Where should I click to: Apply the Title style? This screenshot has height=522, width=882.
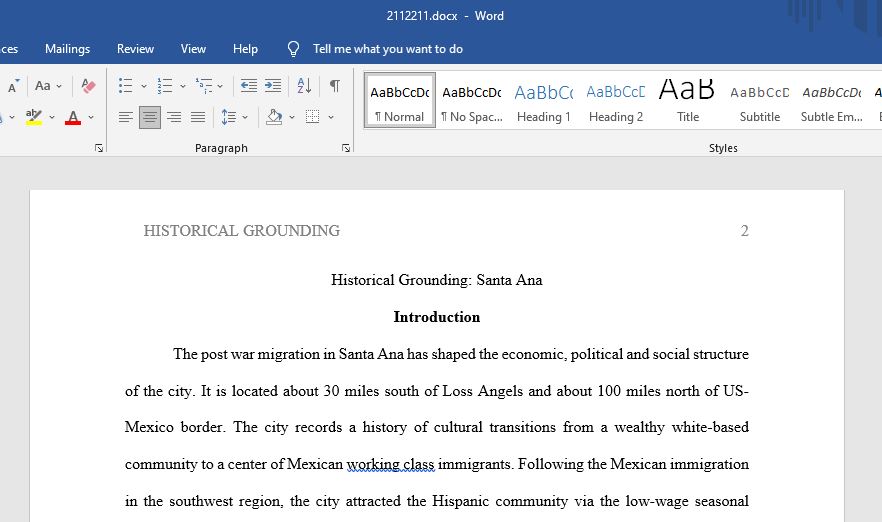tap(687, 101)
